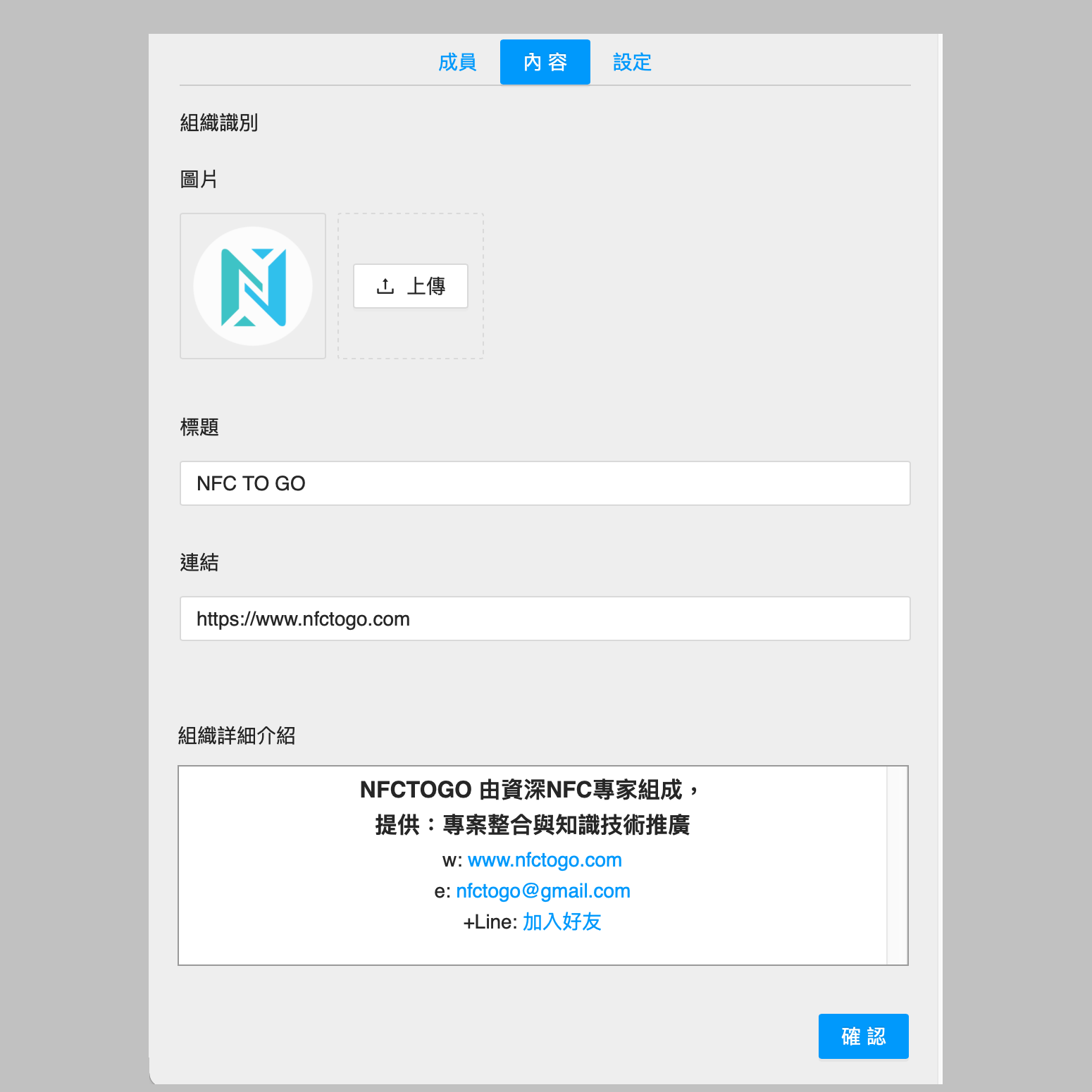
Task: Click the 組織詳細介紹 label
Action: pos(237,736)
